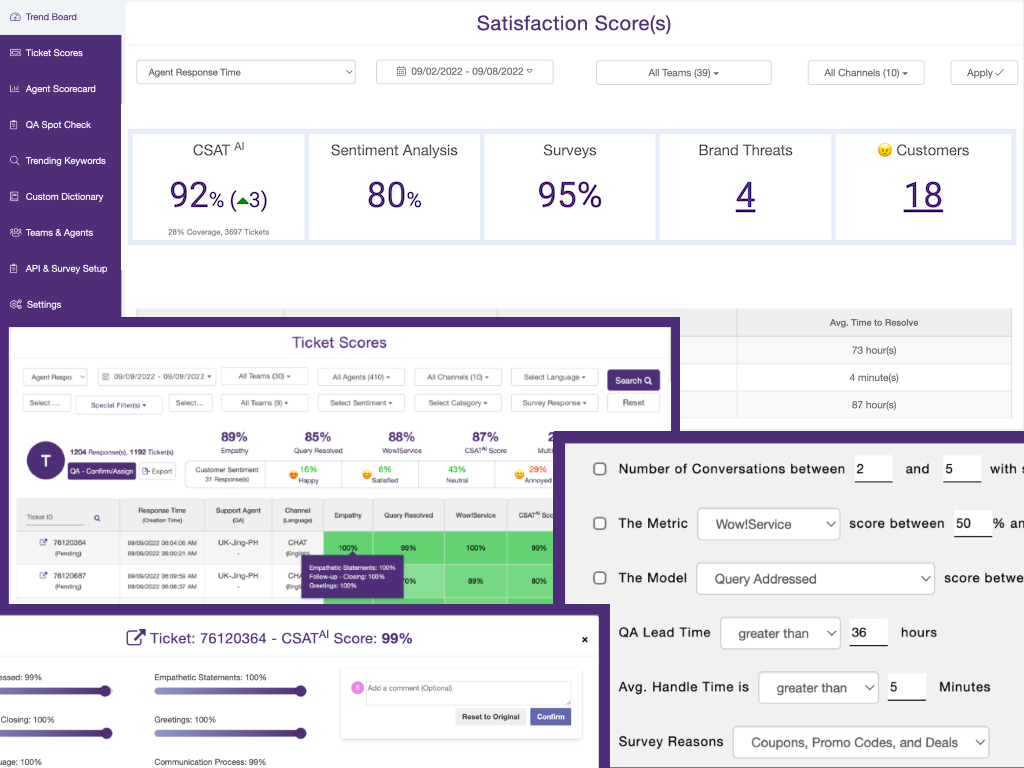Open the Survey Reasons dropdown
This screenshot has width=1024, height=768.
[860, 742]
